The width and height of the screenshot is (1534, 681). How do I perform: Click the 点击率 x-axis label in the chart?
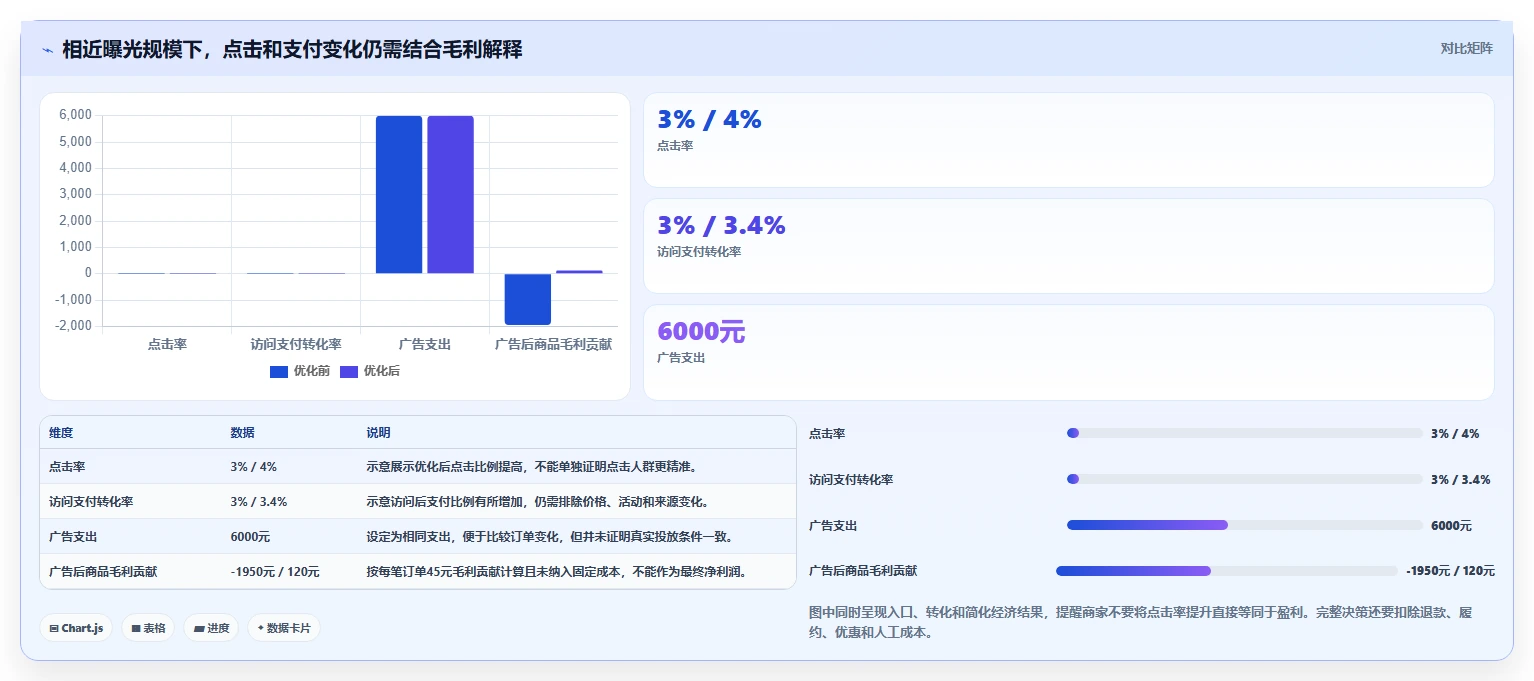167,344
